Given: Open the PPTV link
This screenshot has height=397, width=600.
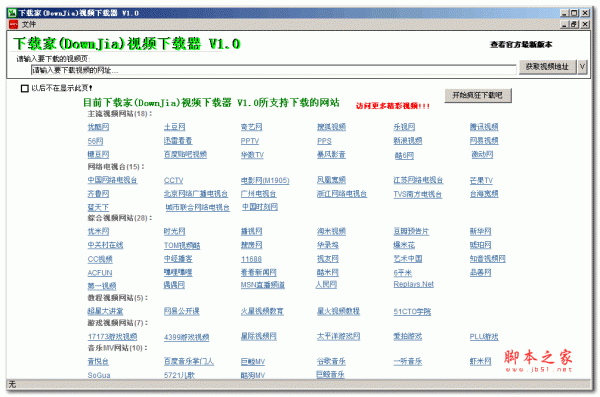Looking at the screenshot, I should pyautogui.click(x=250, y=141).
